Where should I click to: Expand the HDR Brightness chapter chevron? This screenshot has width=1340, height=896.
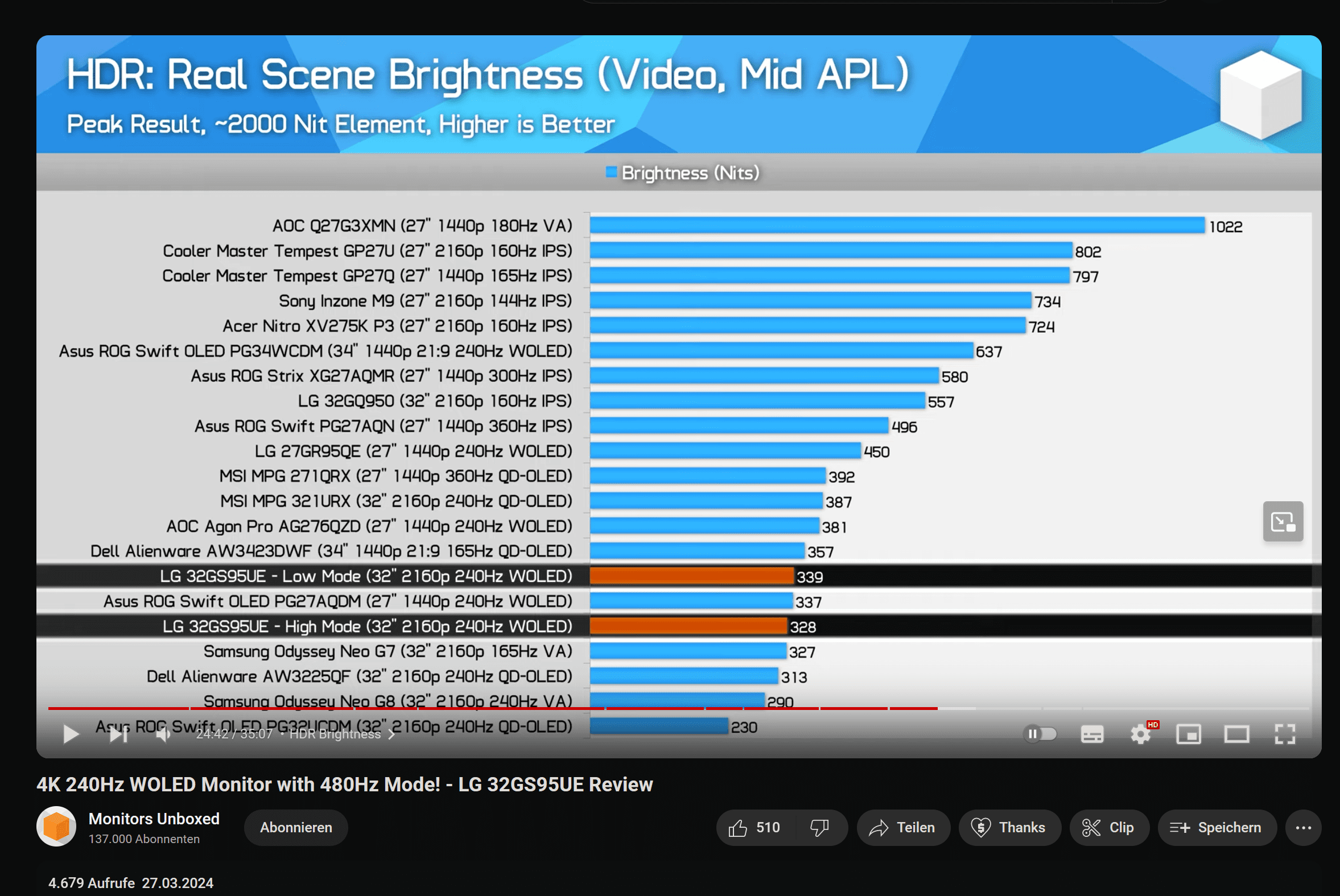(x=392, y=734)
